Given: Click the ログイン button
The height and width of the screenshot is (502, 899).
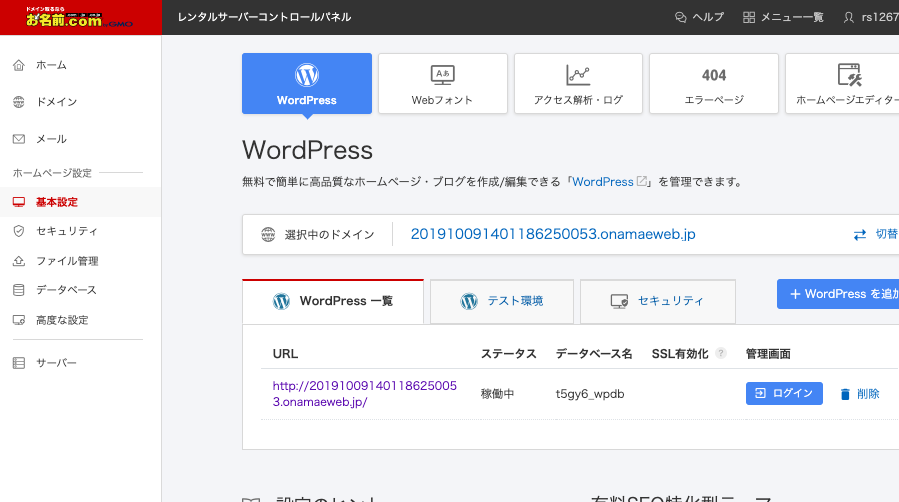Looking at the screenshot, I should click(x=784, y=393).
